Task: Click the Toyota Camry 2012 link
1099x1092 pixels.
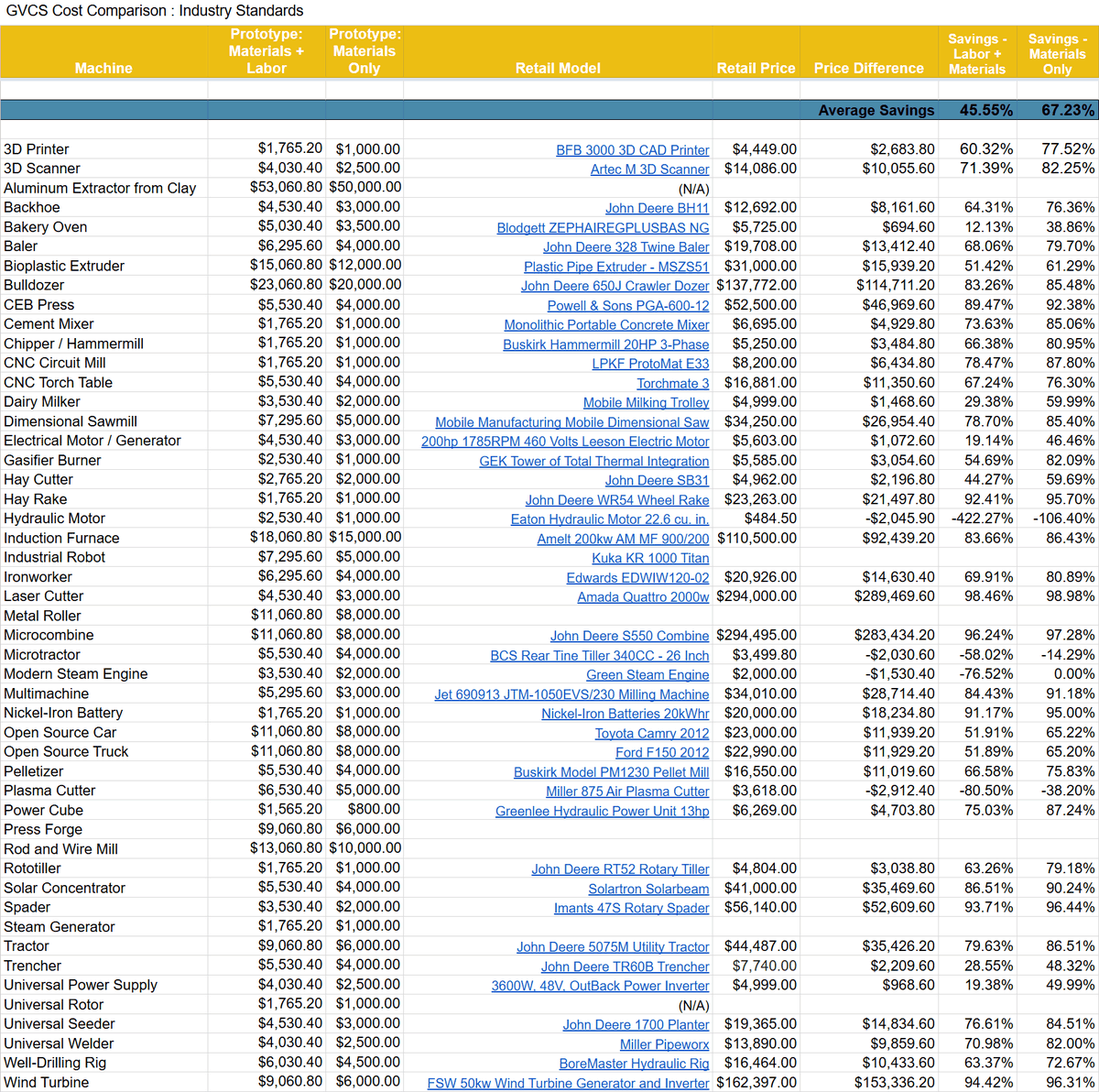Action: (x=651, y=733)
